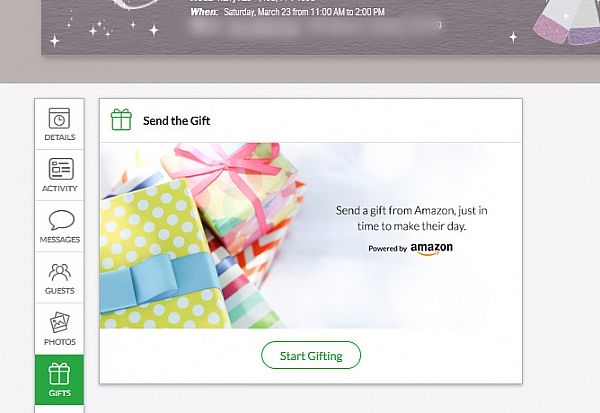Open the Photos pictures icon
The height and width of the screenshot is (413, 600).
[60, 322]
